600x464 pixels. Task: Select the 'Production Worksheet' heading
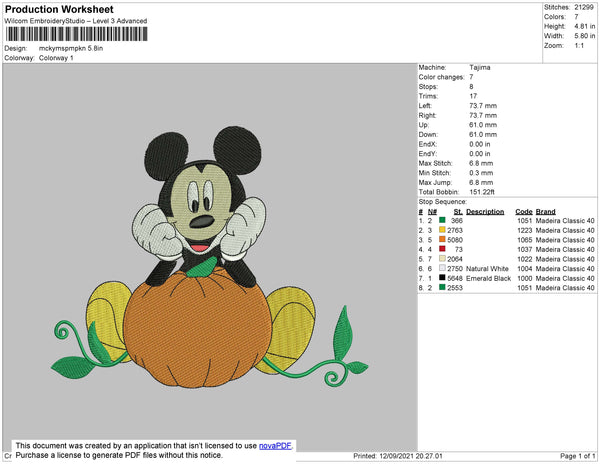[59, 9]
